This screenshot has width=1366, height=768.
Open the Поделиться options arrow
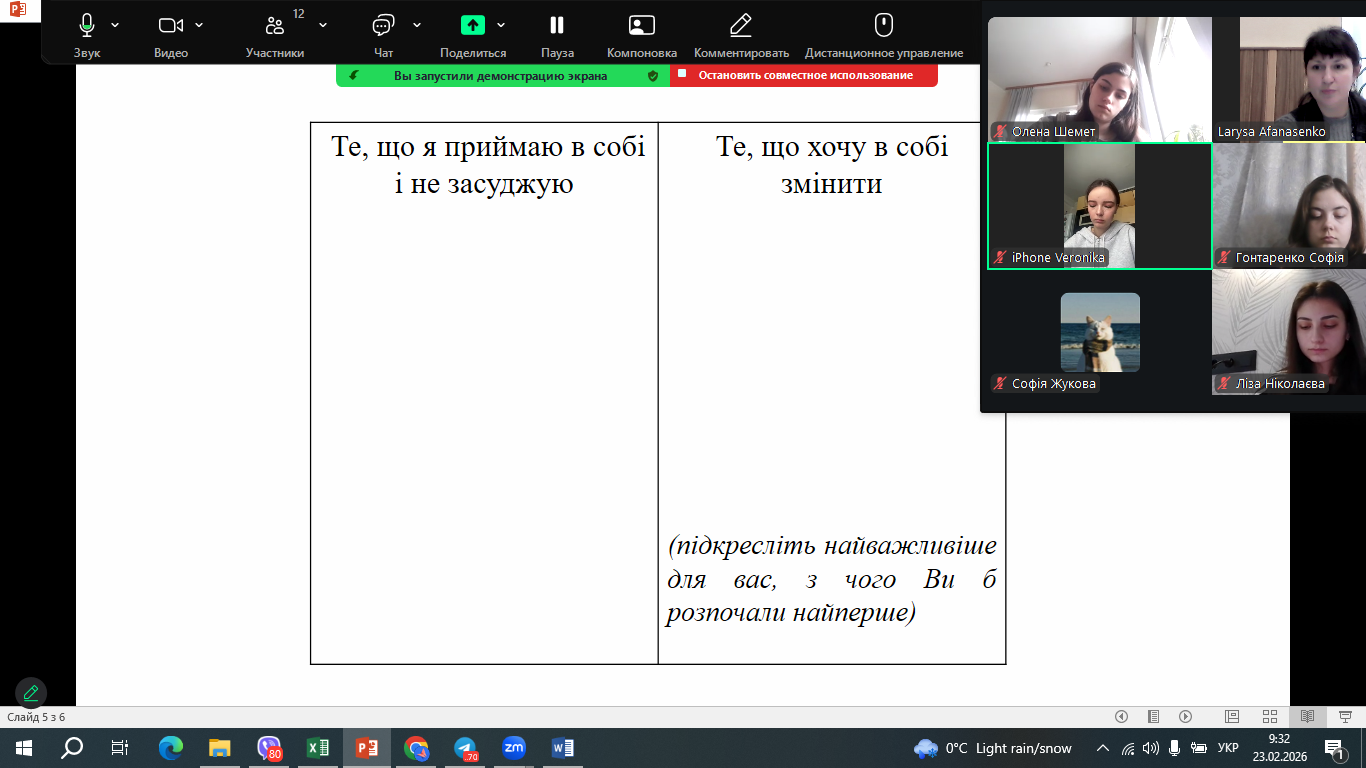(501, 25)
